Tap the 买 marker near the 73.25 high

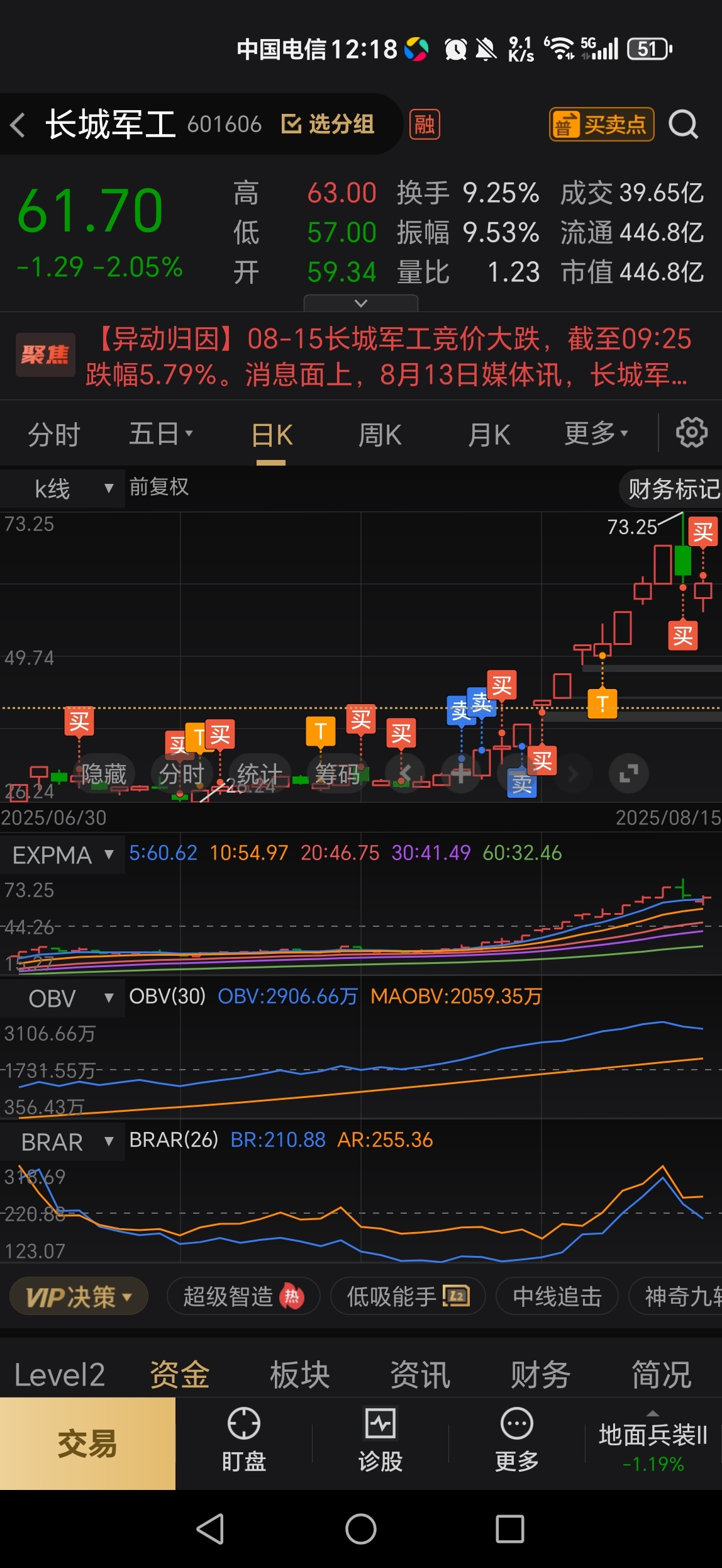point(703,532)
